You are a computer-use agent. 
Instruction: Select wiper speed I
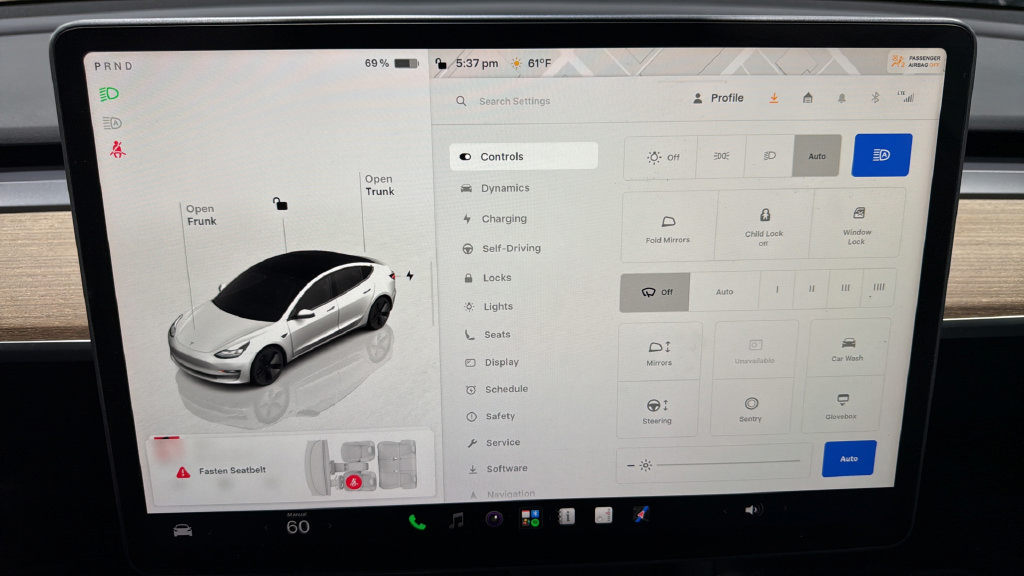(x=776, y=289)
